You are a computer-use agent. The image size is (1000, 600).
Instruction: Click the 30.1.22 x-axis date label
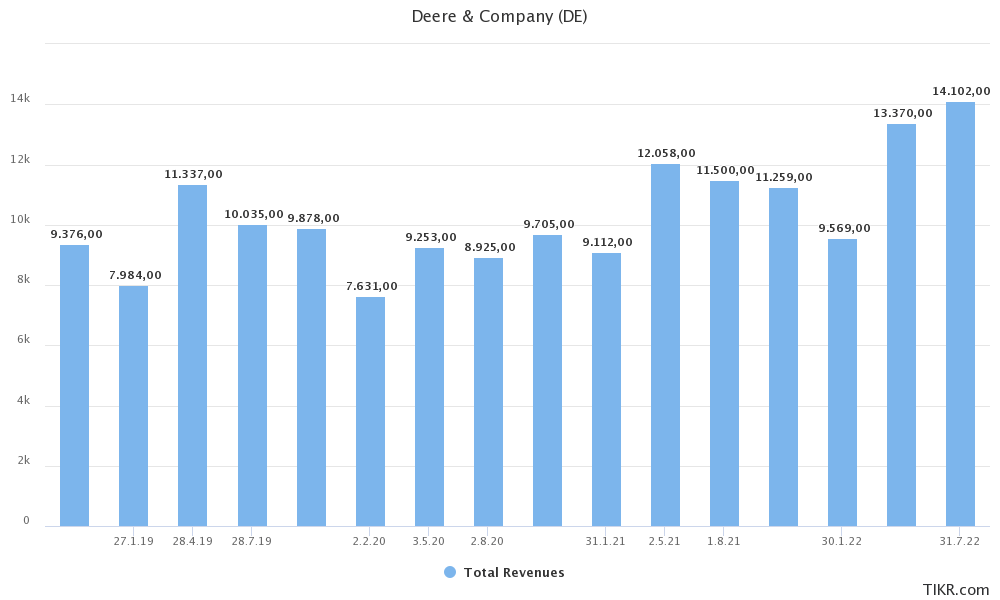841,541
